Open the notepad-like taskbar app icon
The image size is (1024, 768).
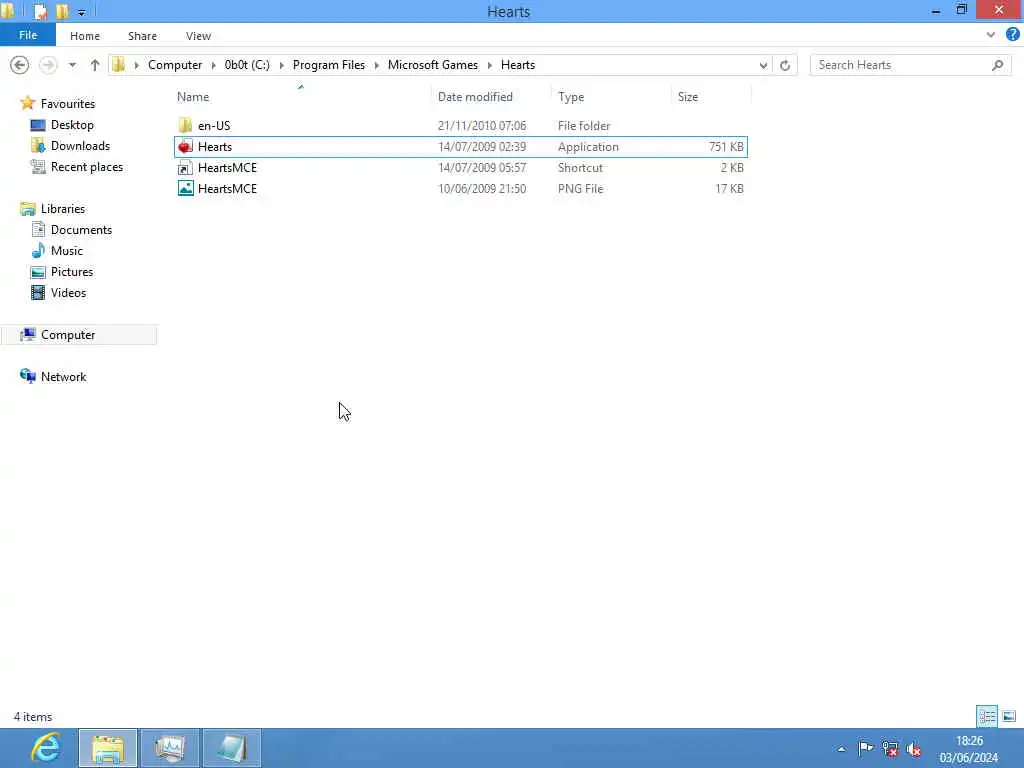[232, 748]
